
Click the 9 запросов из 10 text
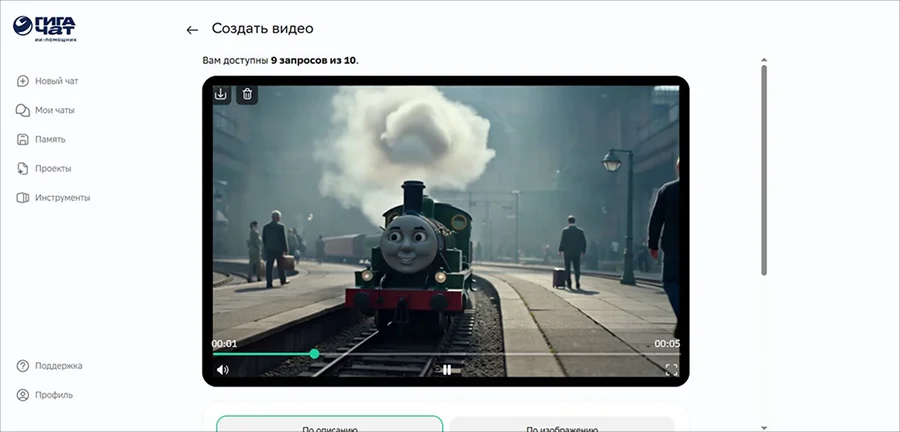point(313,60)
